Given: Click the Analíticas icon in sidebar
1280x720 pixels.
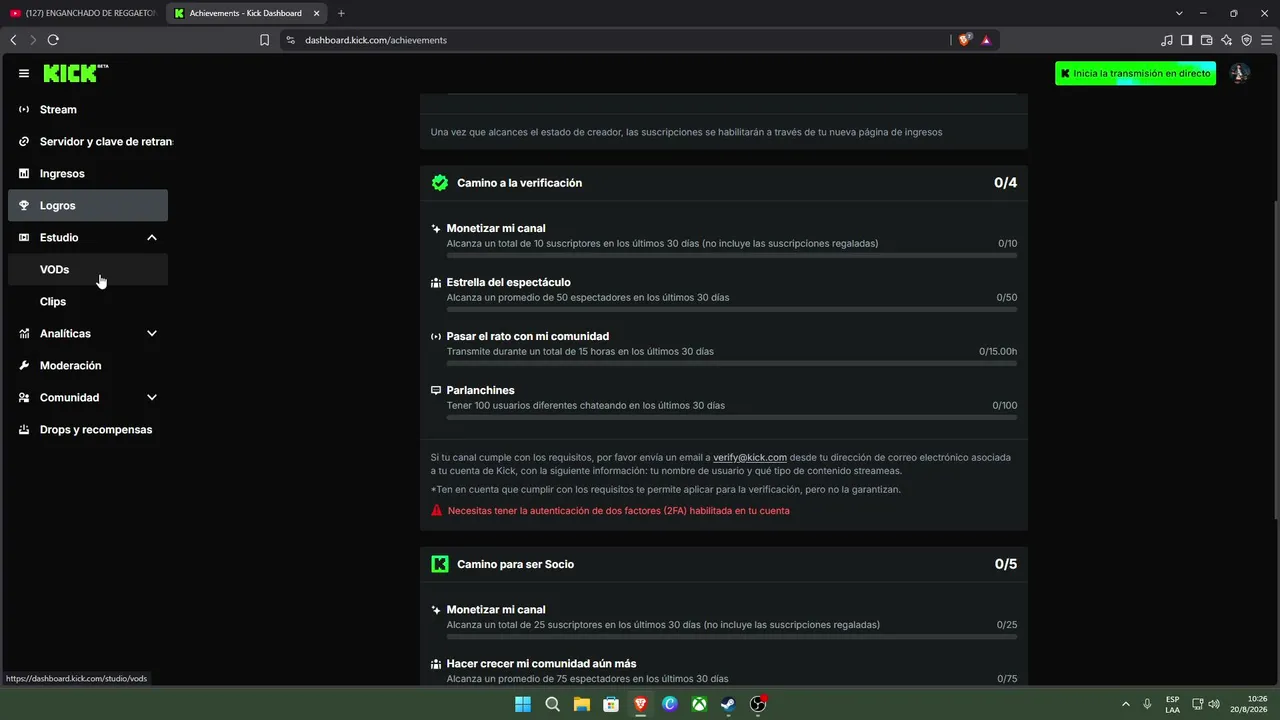Looking at the screenshot, I should (x=24, y=333).
